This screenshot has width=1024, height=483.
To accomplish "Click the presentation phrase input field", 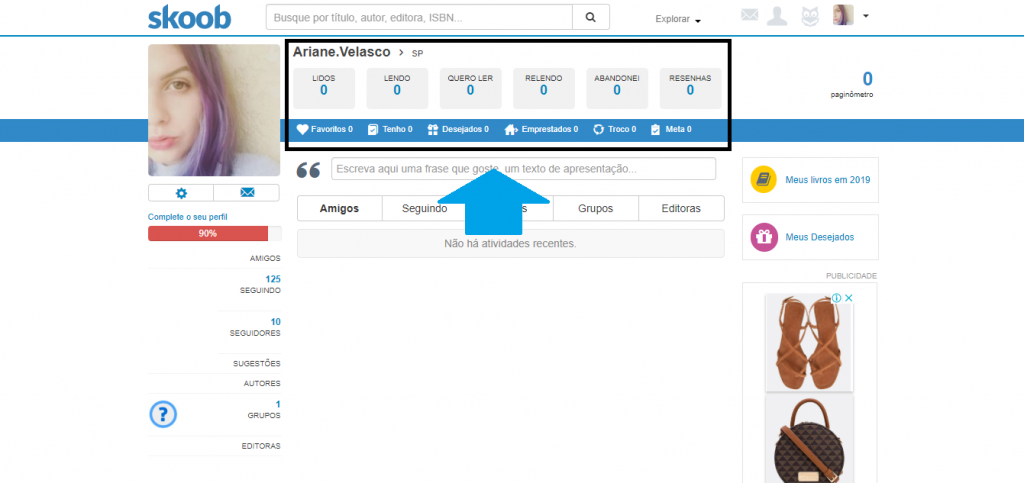I will 523,169.
